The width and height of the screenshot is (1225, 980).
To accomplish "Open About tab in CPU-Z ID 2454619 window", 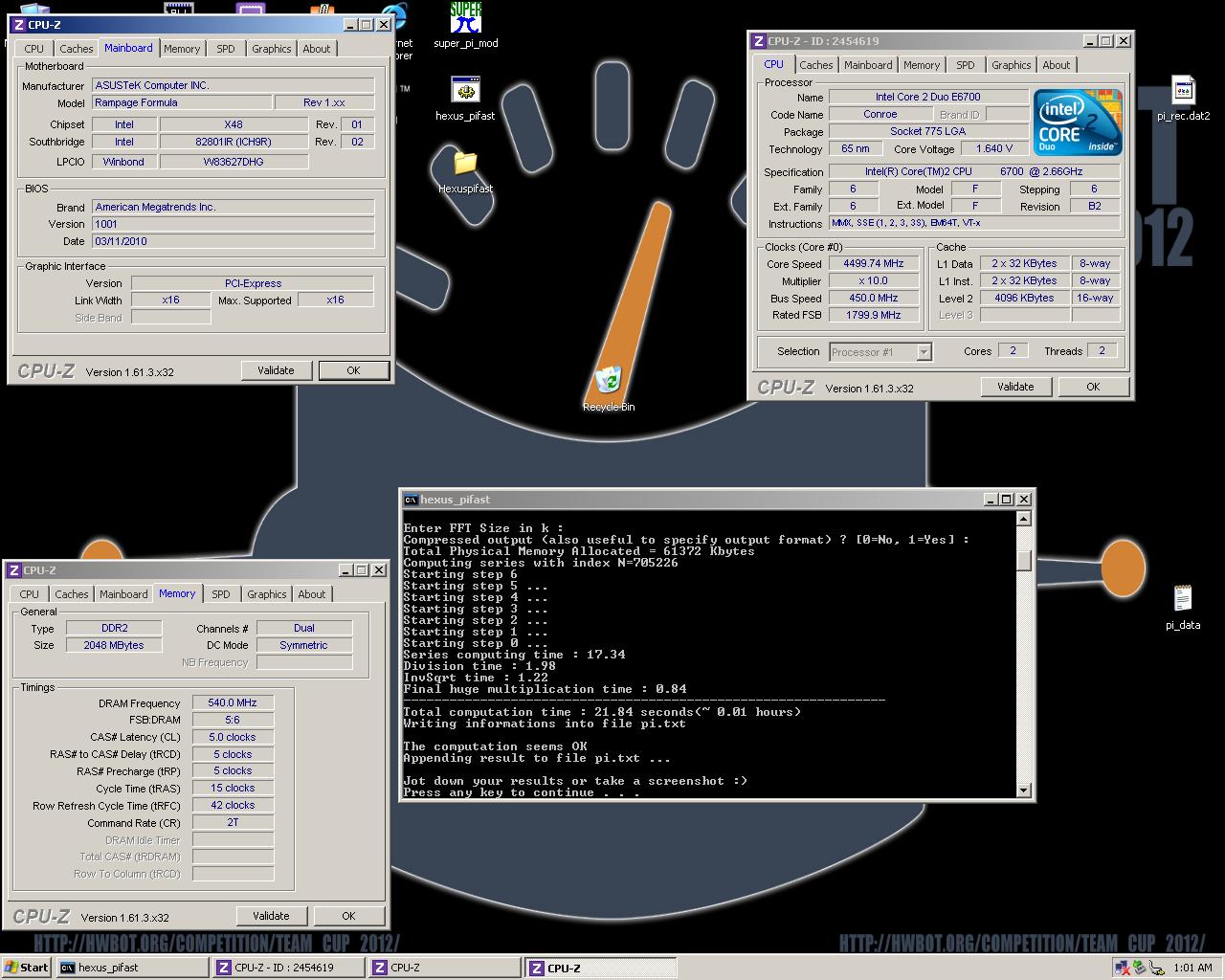I will tap(1057, 65).
